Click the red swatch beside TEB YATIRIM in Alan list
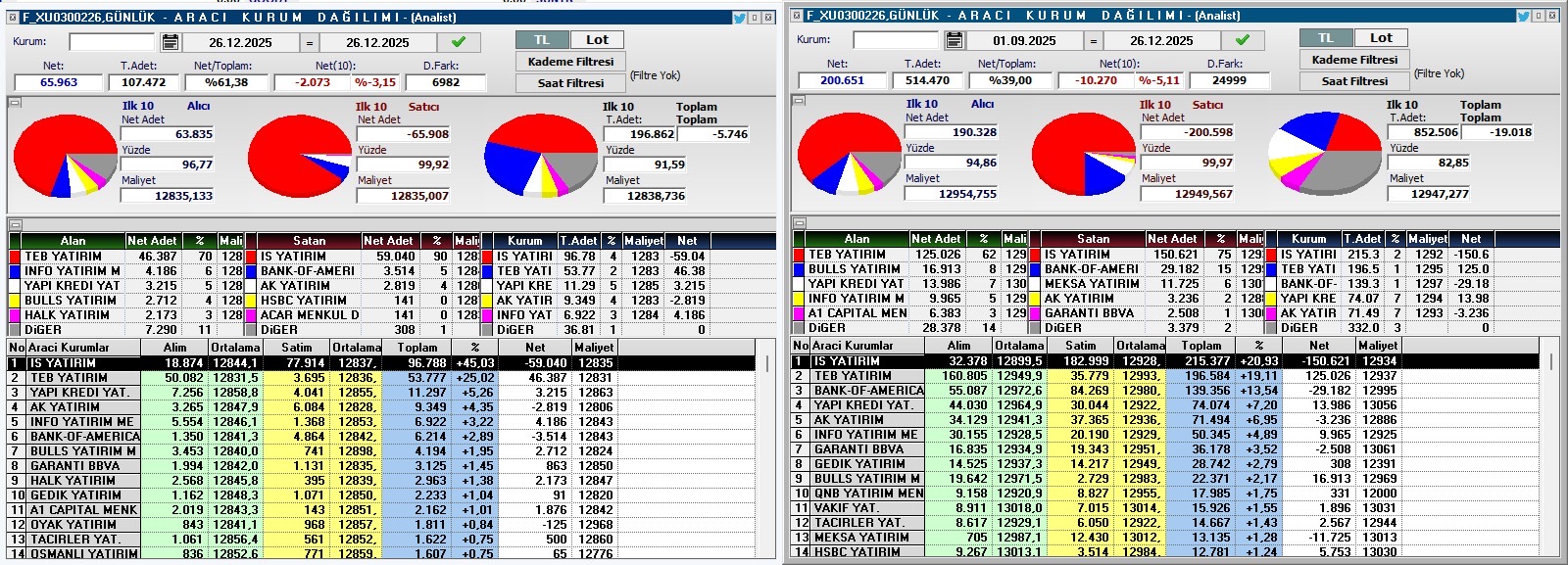Image resolution: width=1568 pixels, height=565 pixels. (x=15, y=257)
